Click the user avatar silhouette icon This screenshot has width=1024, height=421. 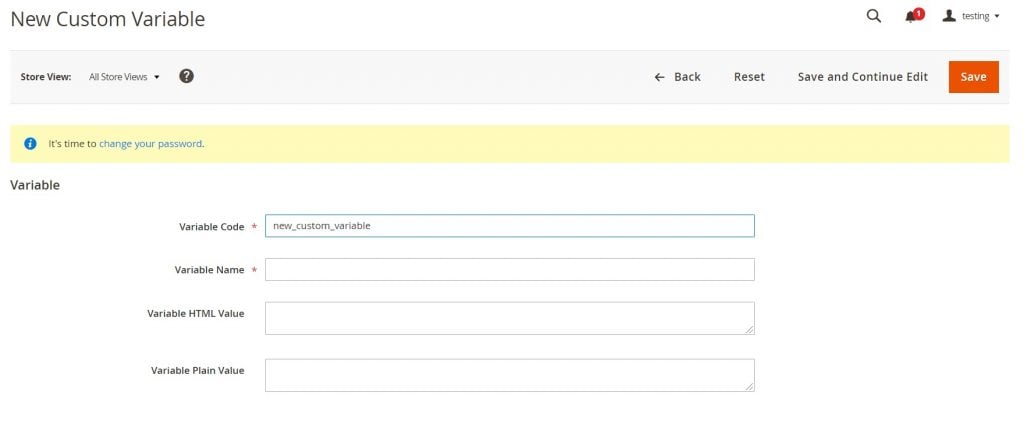click(949, 16)
